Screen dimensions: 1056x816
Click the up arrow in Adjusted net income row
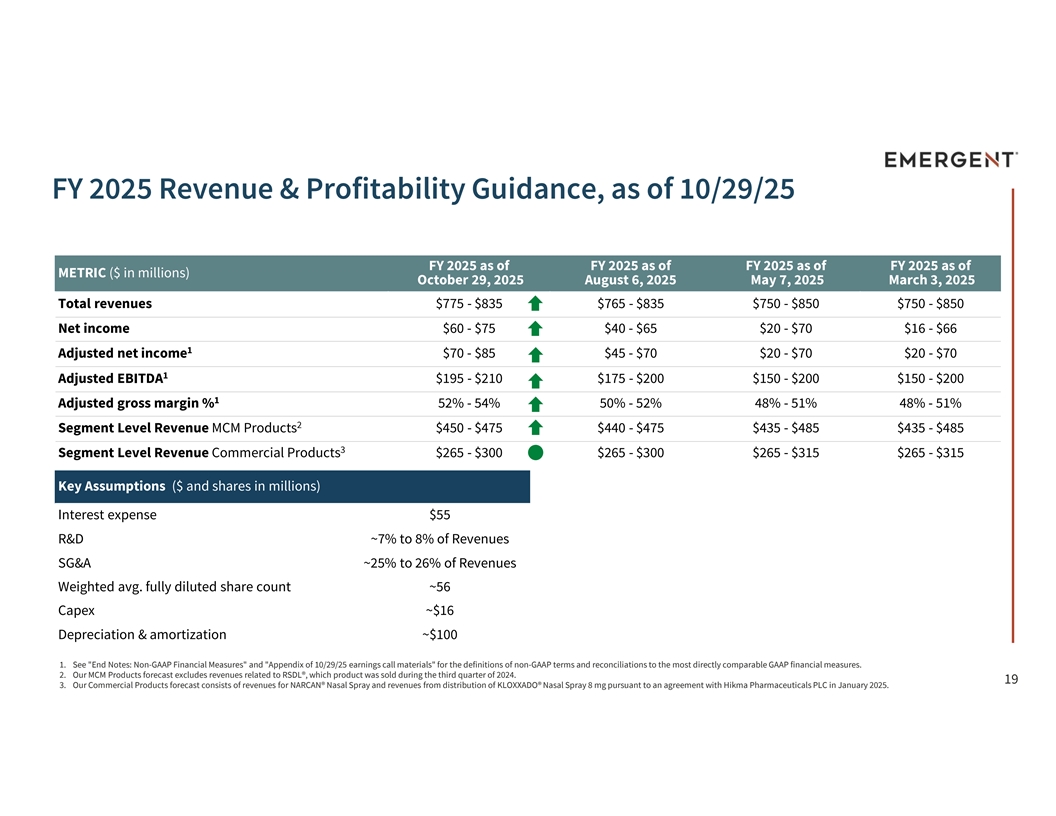[535, 354]
